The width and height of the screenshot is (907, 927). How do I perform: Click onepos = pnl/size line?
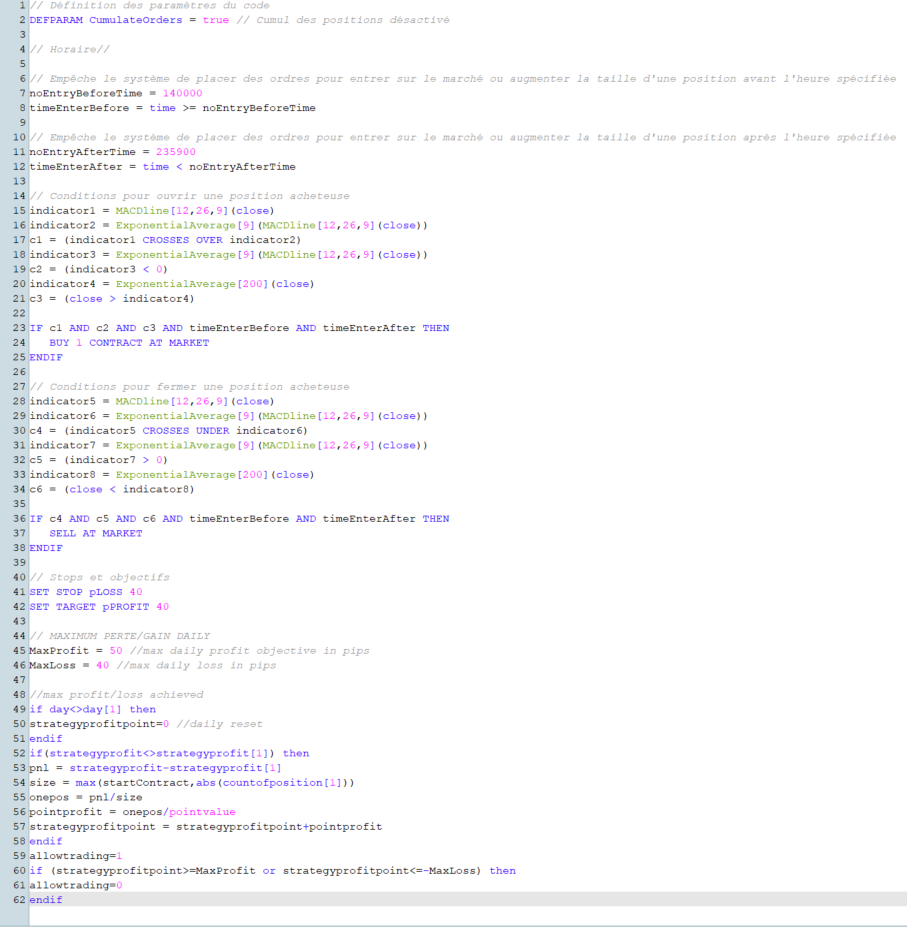(86, 798)
